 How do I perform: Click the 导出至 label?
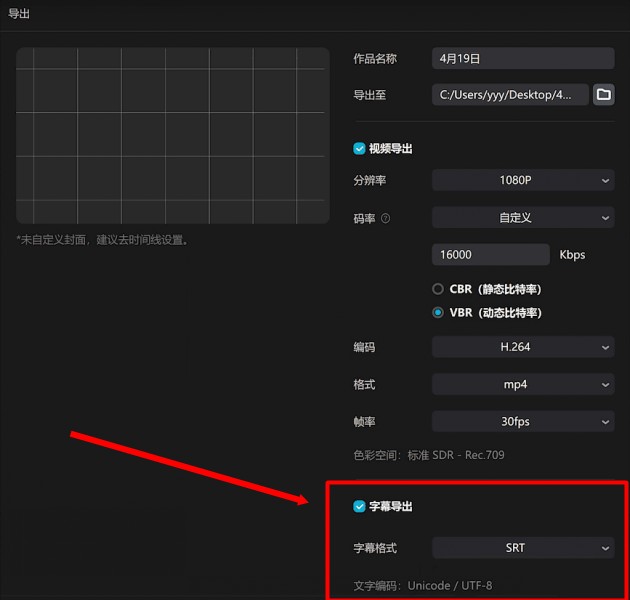[370, 95]
